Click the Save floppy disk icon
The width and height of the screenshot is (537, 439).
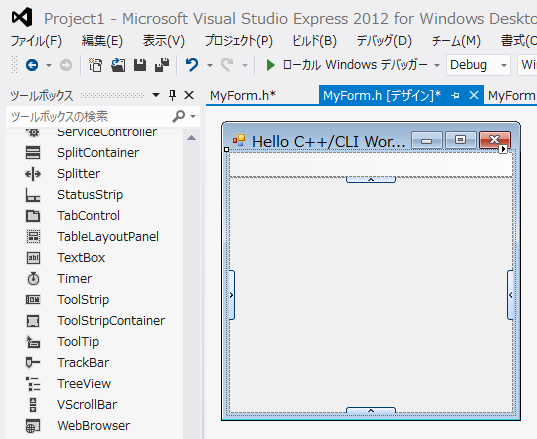(x=140, y=65)
